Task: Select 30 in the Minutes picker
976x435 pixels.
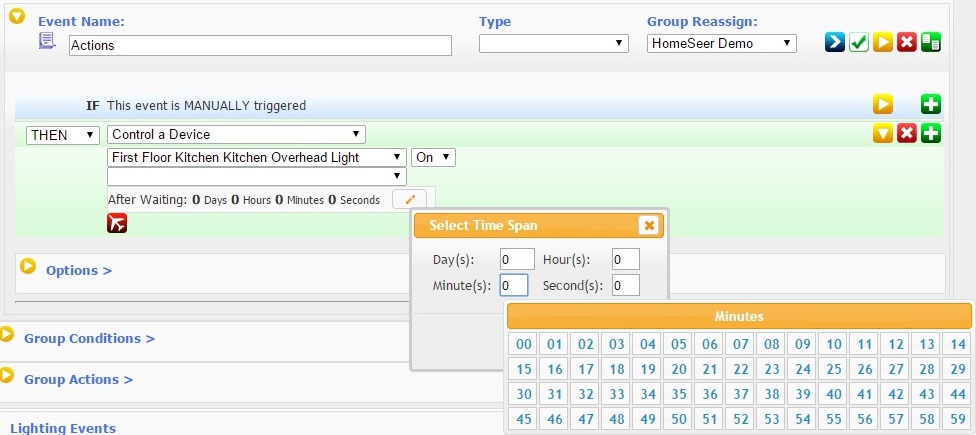Action: tap(524, 394)
